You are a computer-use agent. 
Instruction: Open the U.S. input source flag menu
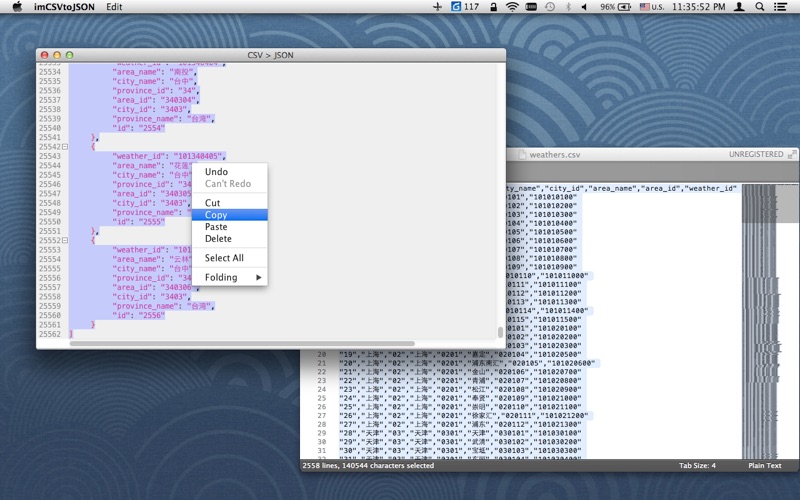(652, 7)
